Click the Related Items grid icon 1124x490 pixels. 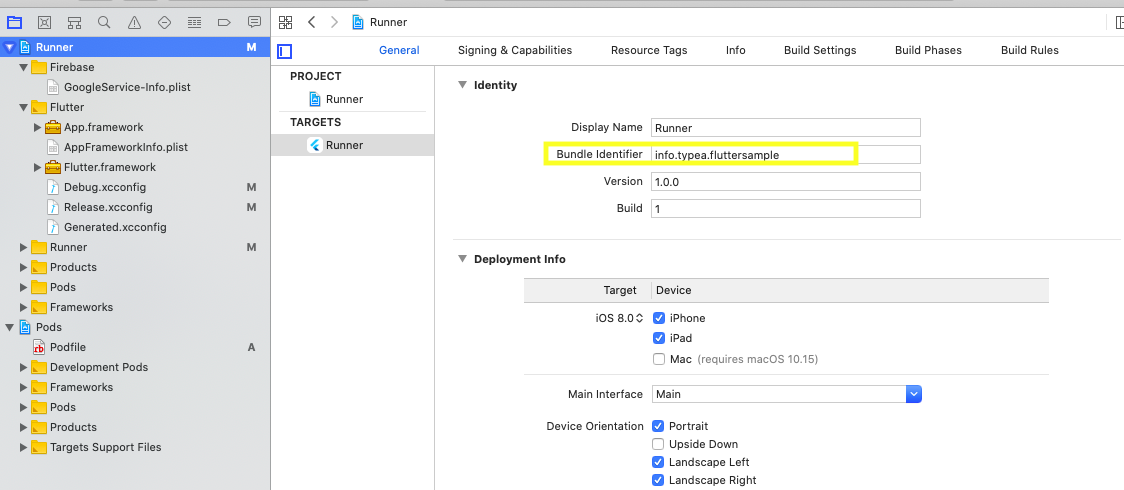[x=286, y=22]
